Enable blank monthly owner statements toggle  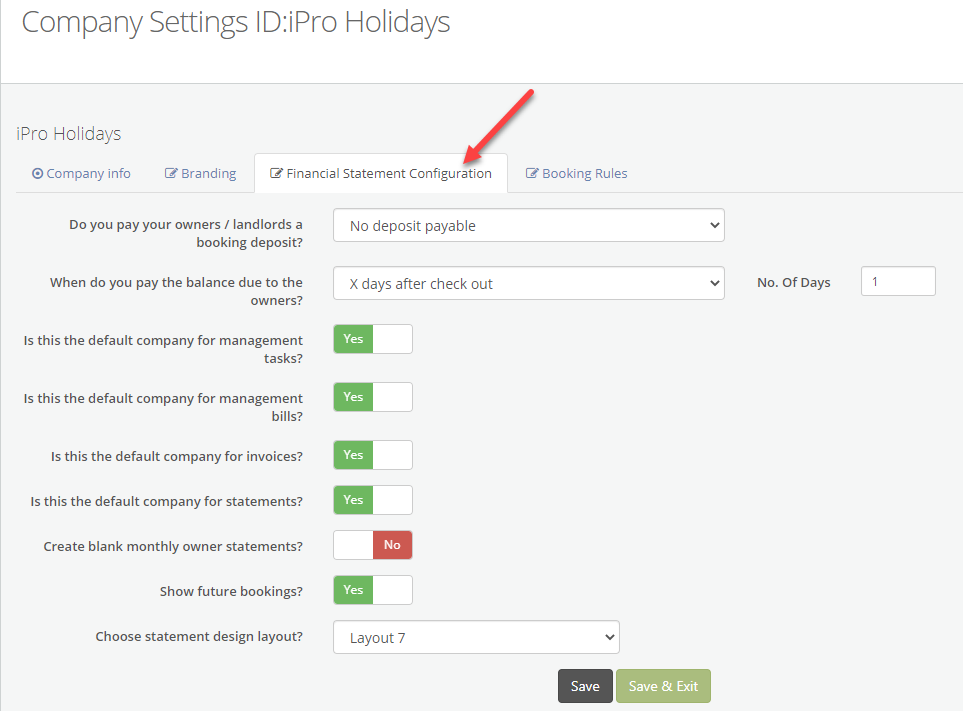click(x=373, y=545)
